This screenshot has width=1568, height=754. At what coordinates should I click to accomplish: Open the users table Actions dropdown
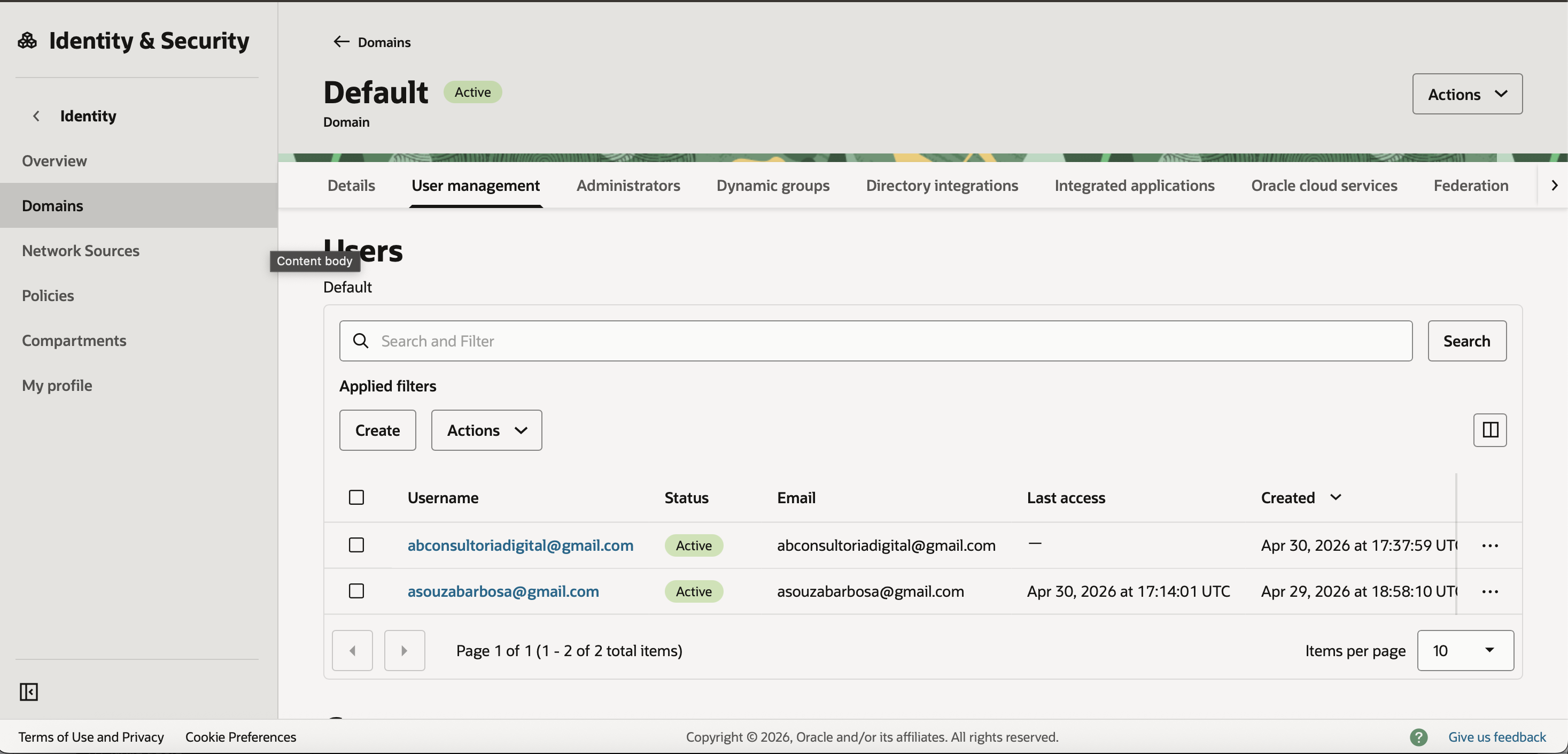pos(486,430)
